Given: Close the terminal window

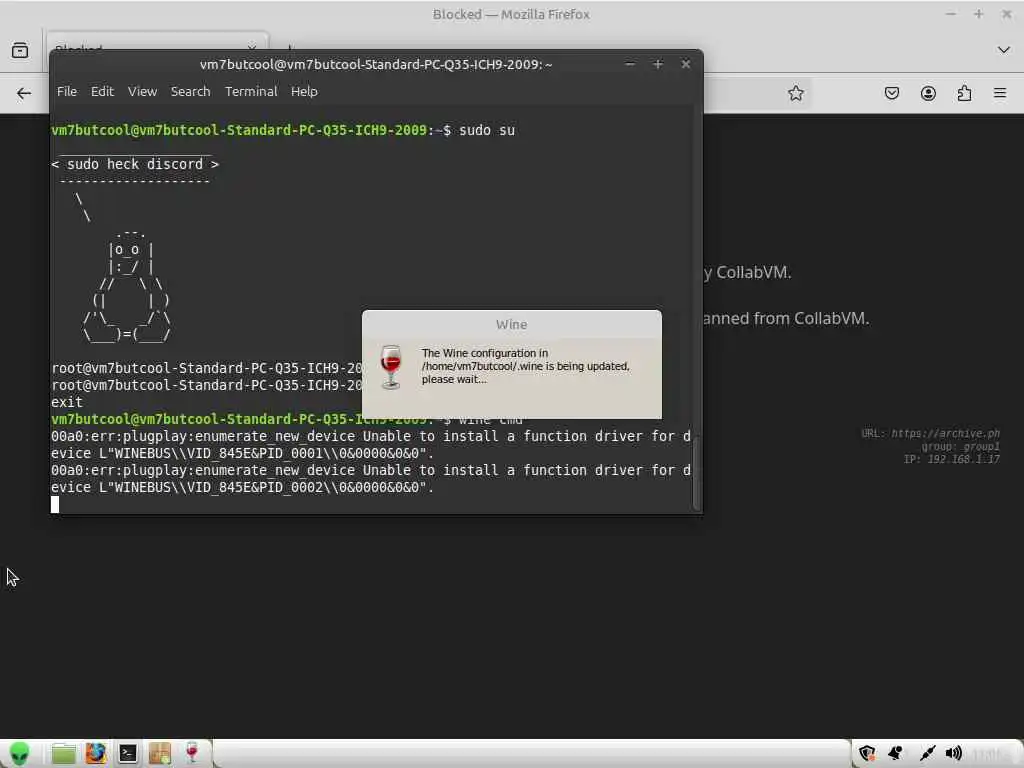Looking at the screenshot, I should click(x=686, y=64).
